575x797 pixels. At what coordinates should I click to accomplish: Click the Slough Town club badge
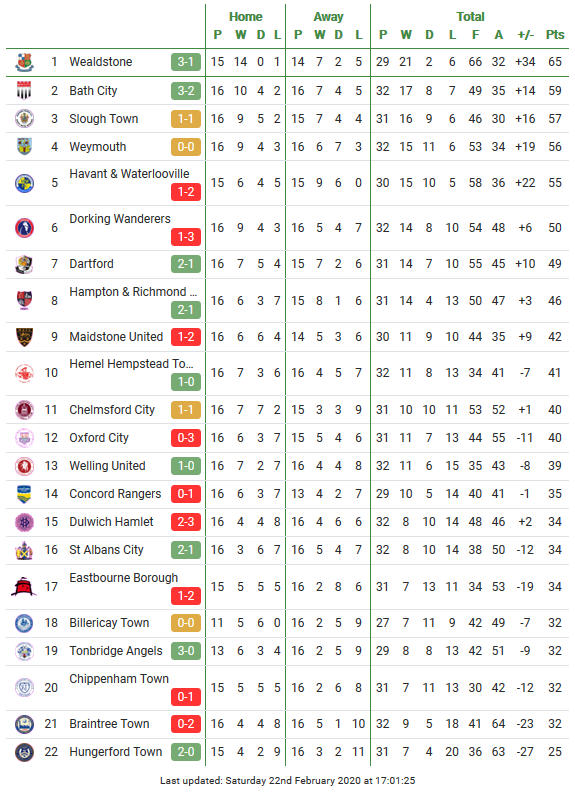pyautogui.click(x=24, y=119)
